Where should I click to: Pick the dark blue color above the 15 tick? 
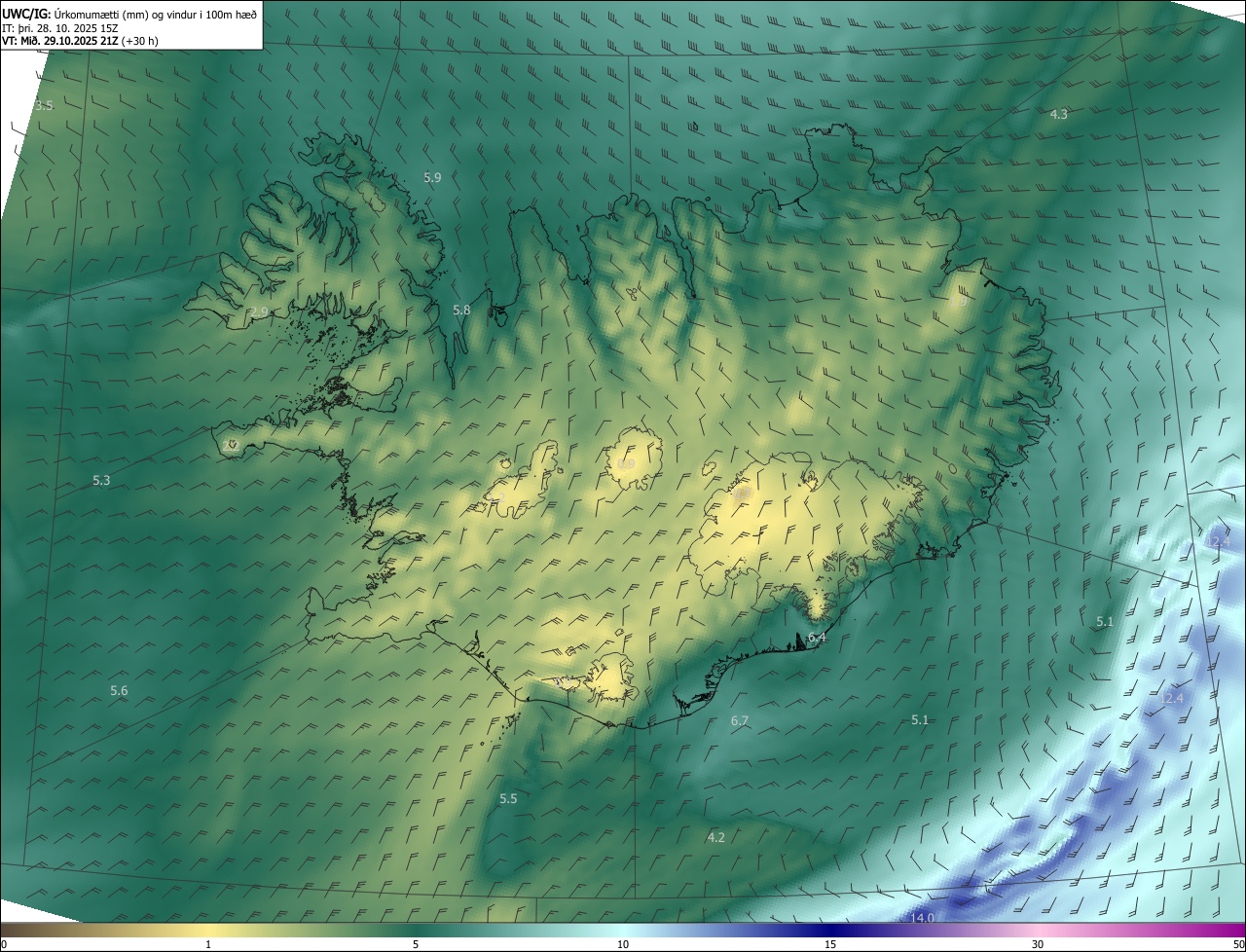(830, 931)
